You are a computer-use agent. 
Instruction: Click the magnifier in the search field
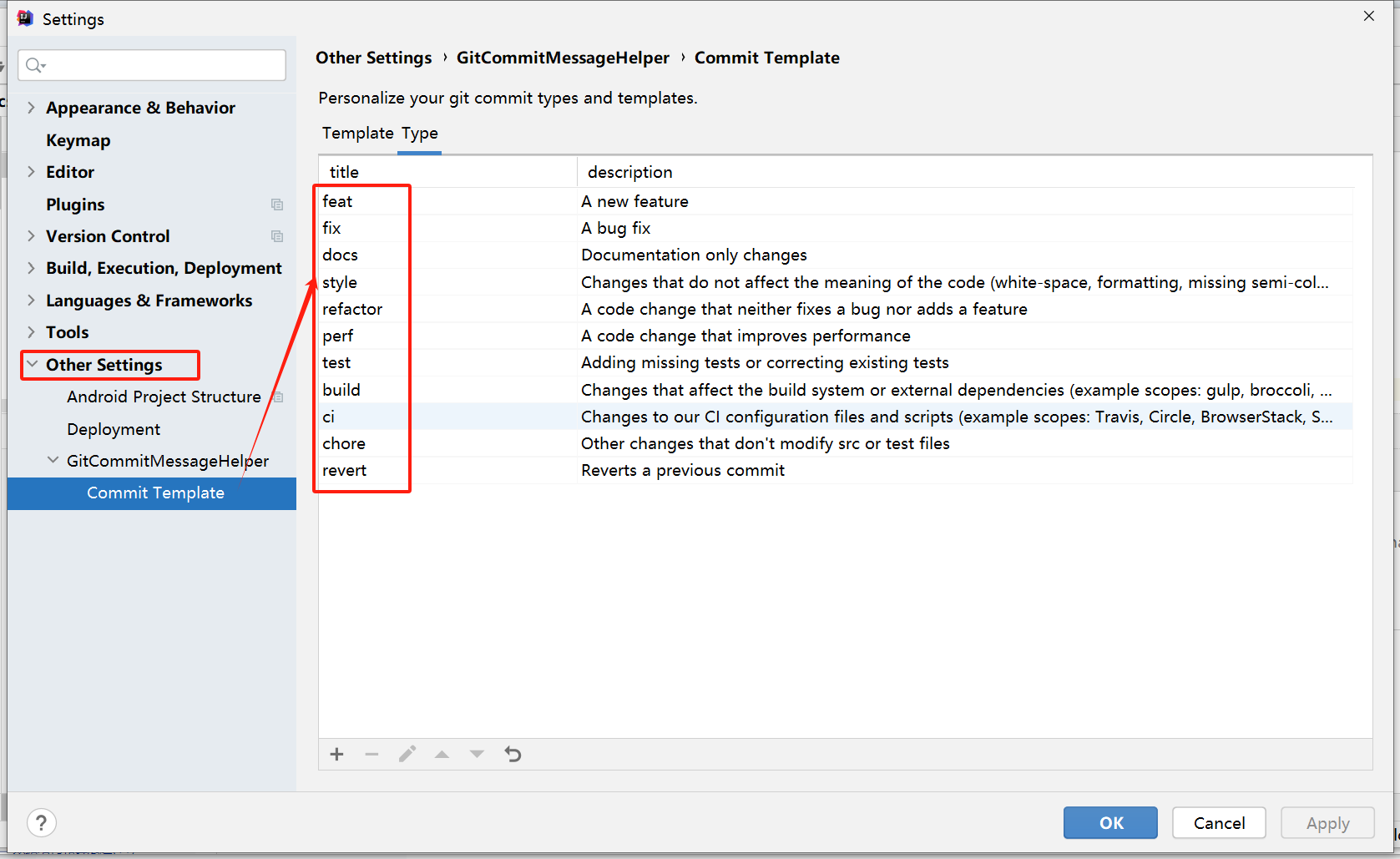[x=34, y=64]
